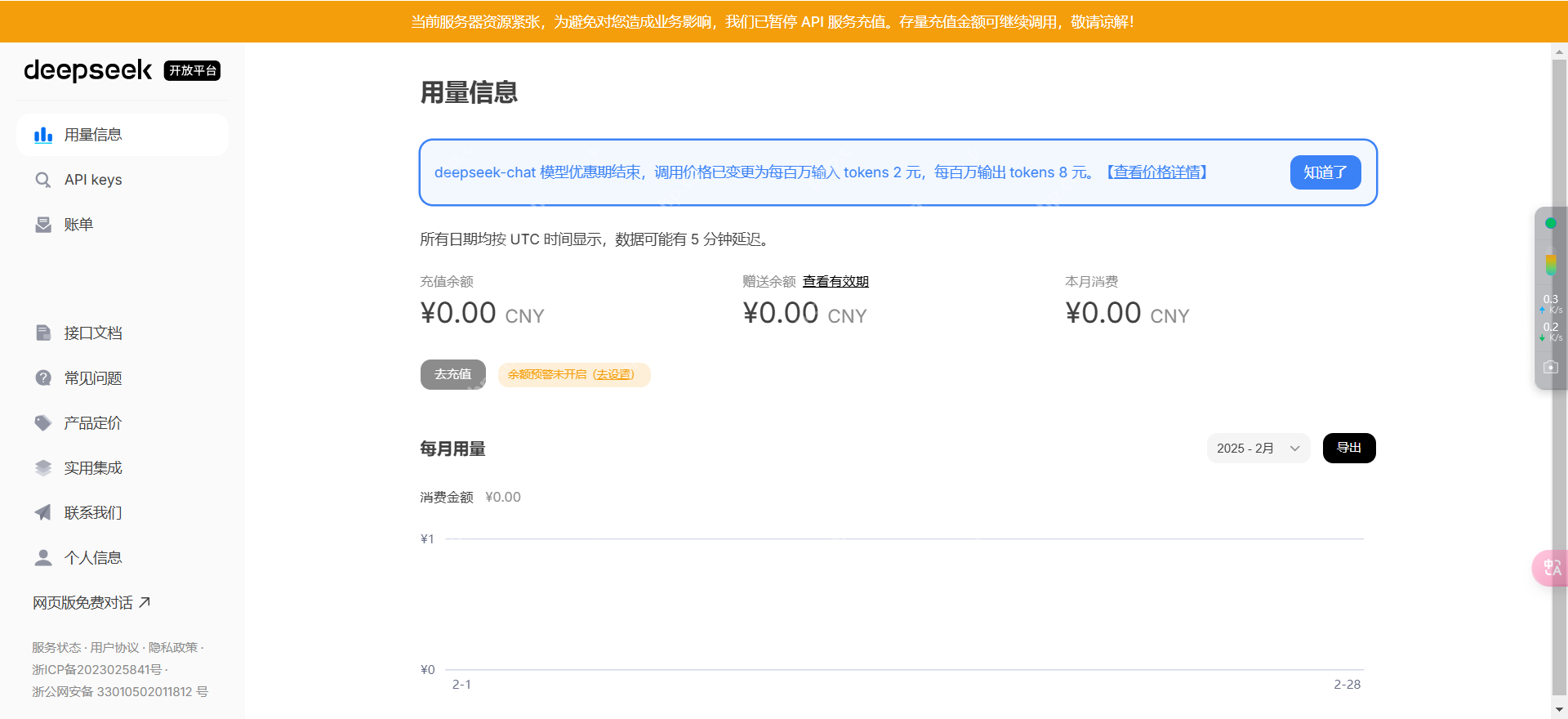
Task: Open the API keys page
Action: point(122,180)
